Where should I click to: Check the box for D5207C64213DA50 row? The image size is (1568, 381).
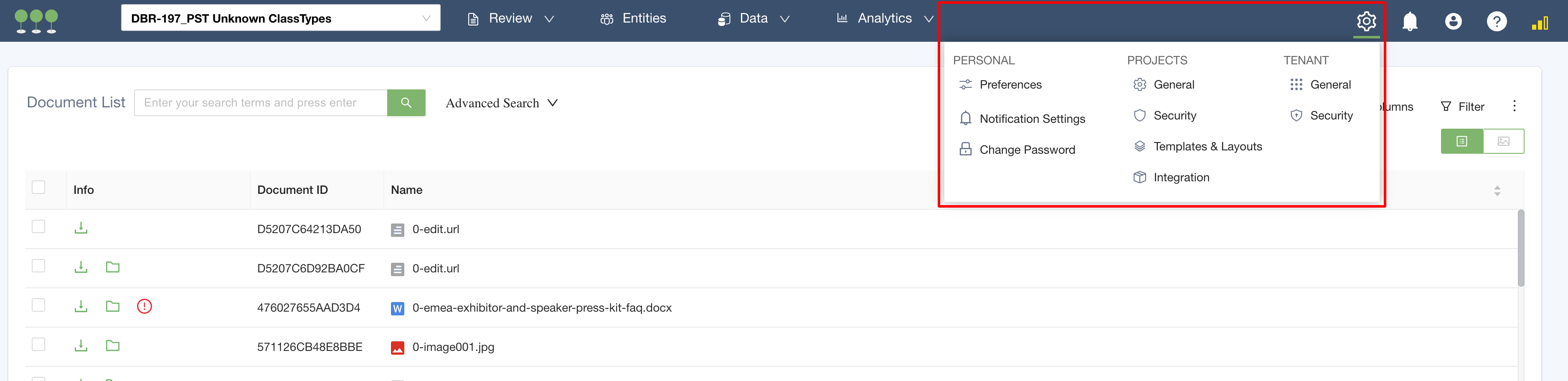38,227
